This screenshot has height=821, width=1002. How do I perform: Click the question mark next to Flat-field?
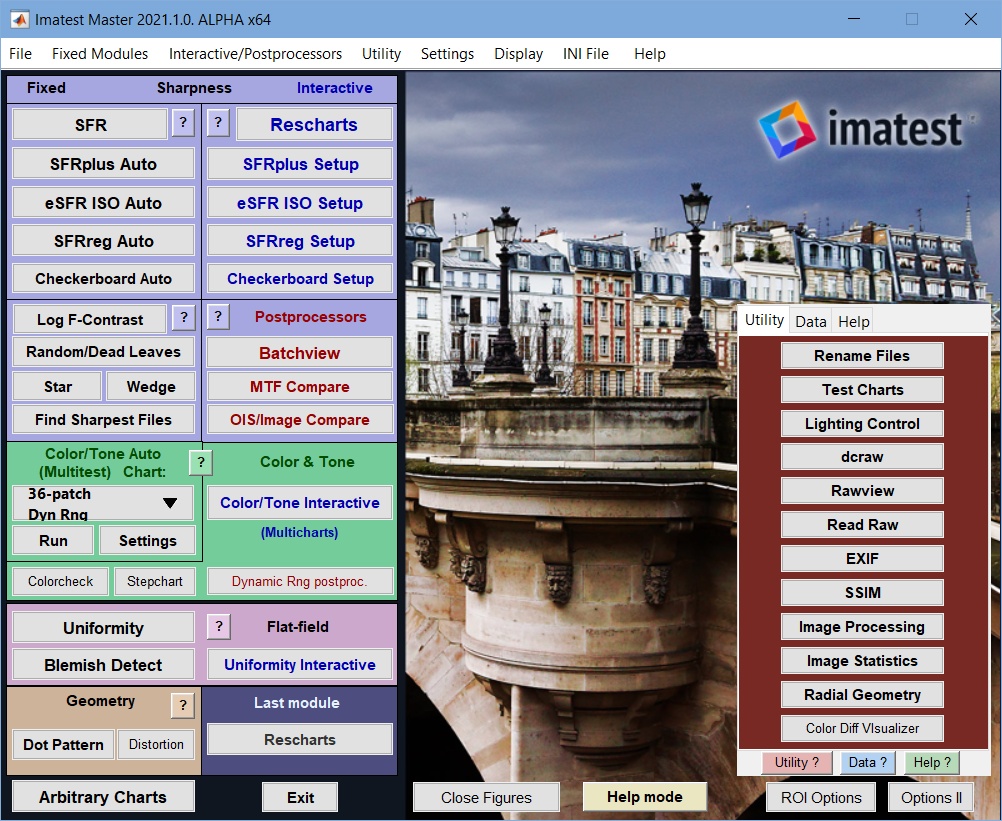coord(219,626)
